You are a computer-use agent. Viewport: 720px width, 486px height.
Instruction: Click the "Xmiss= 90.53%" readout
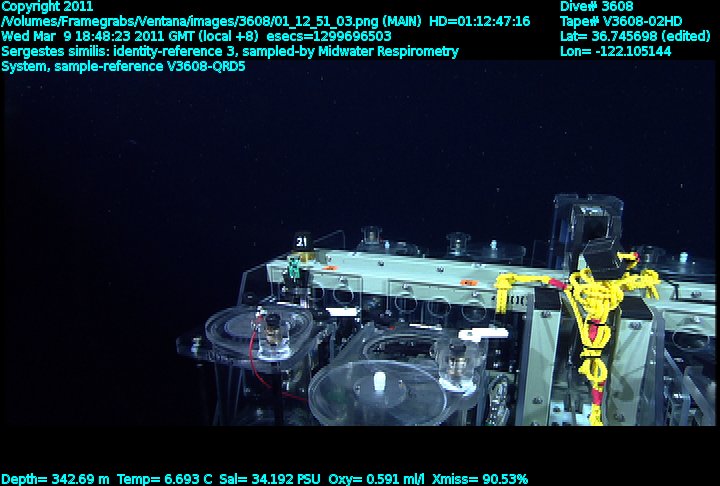(480, 479)
